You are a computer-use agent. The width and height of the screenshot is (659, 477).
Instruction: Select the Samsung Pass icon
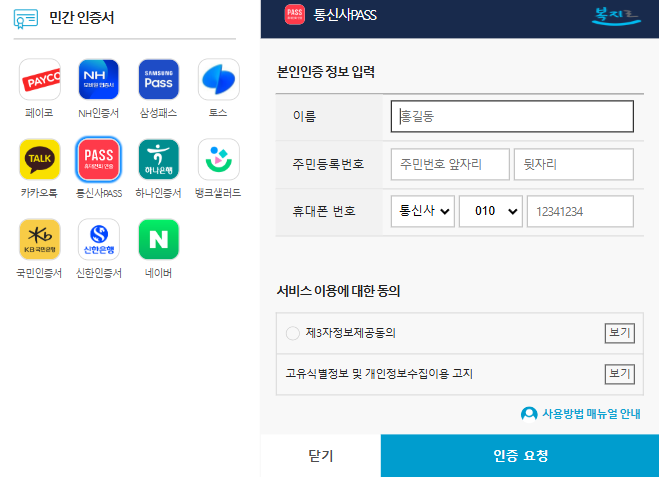pyautogui.click(x=158, y=79)
